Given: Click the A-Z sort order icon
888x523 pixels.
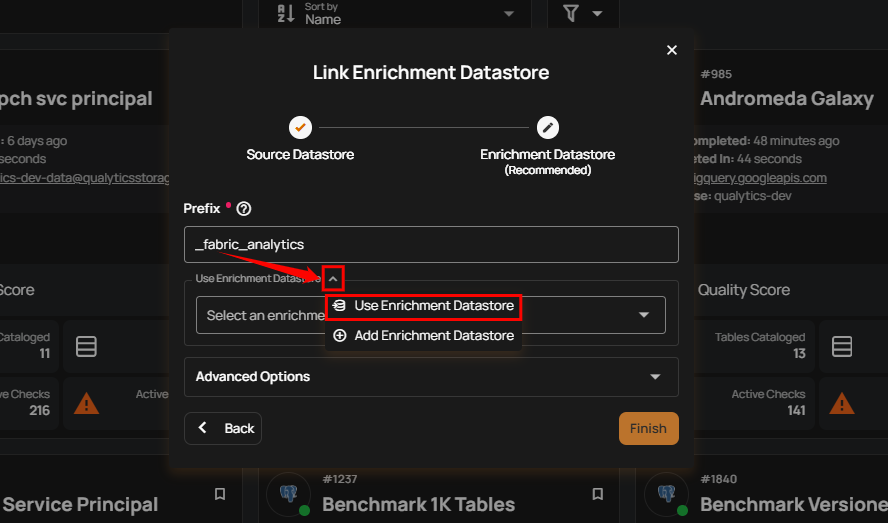Looking at the screenshot, I should tap(286, 14).
